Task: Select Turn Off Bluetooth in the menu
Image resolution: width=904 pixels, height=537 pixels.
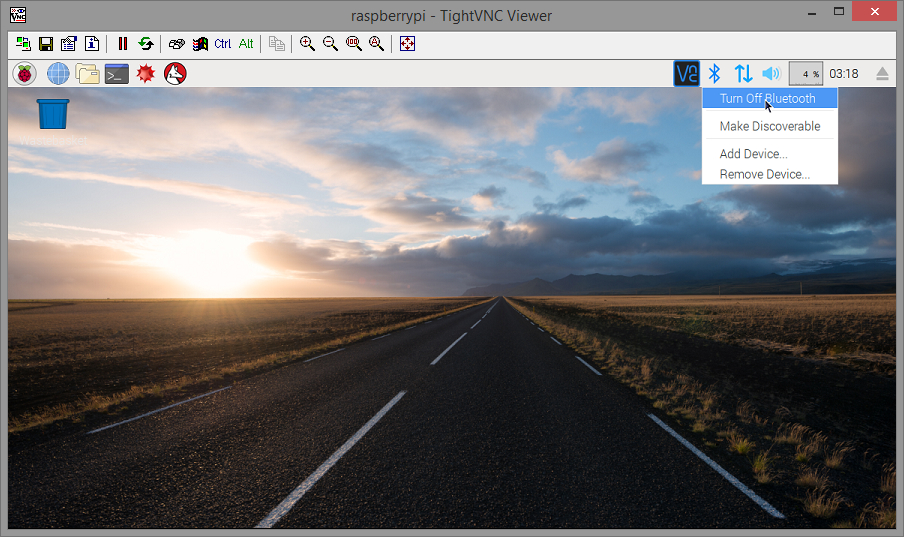Action: 770,99
